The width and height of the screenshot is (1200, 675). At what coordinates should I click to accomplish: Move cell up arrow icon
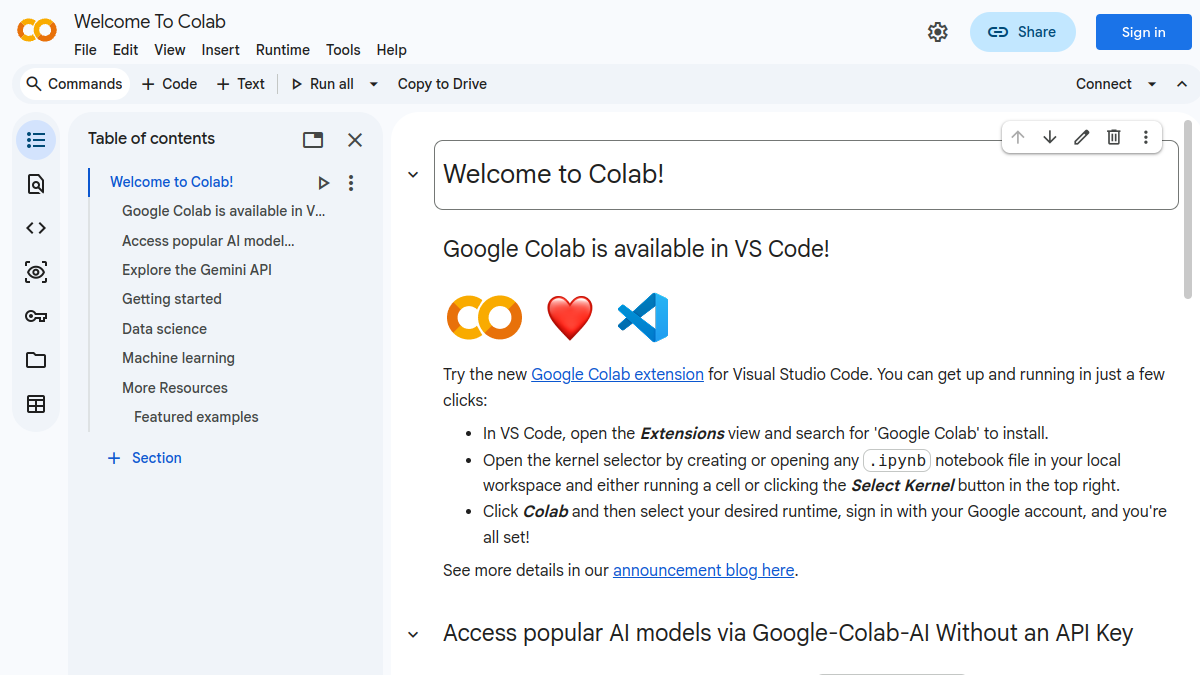click(x=1018, y=137)
